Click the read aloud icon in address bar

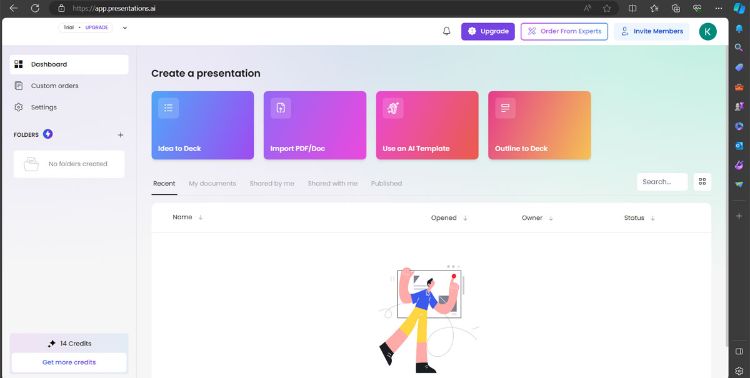pyautogui.click(x=587, y=8)
